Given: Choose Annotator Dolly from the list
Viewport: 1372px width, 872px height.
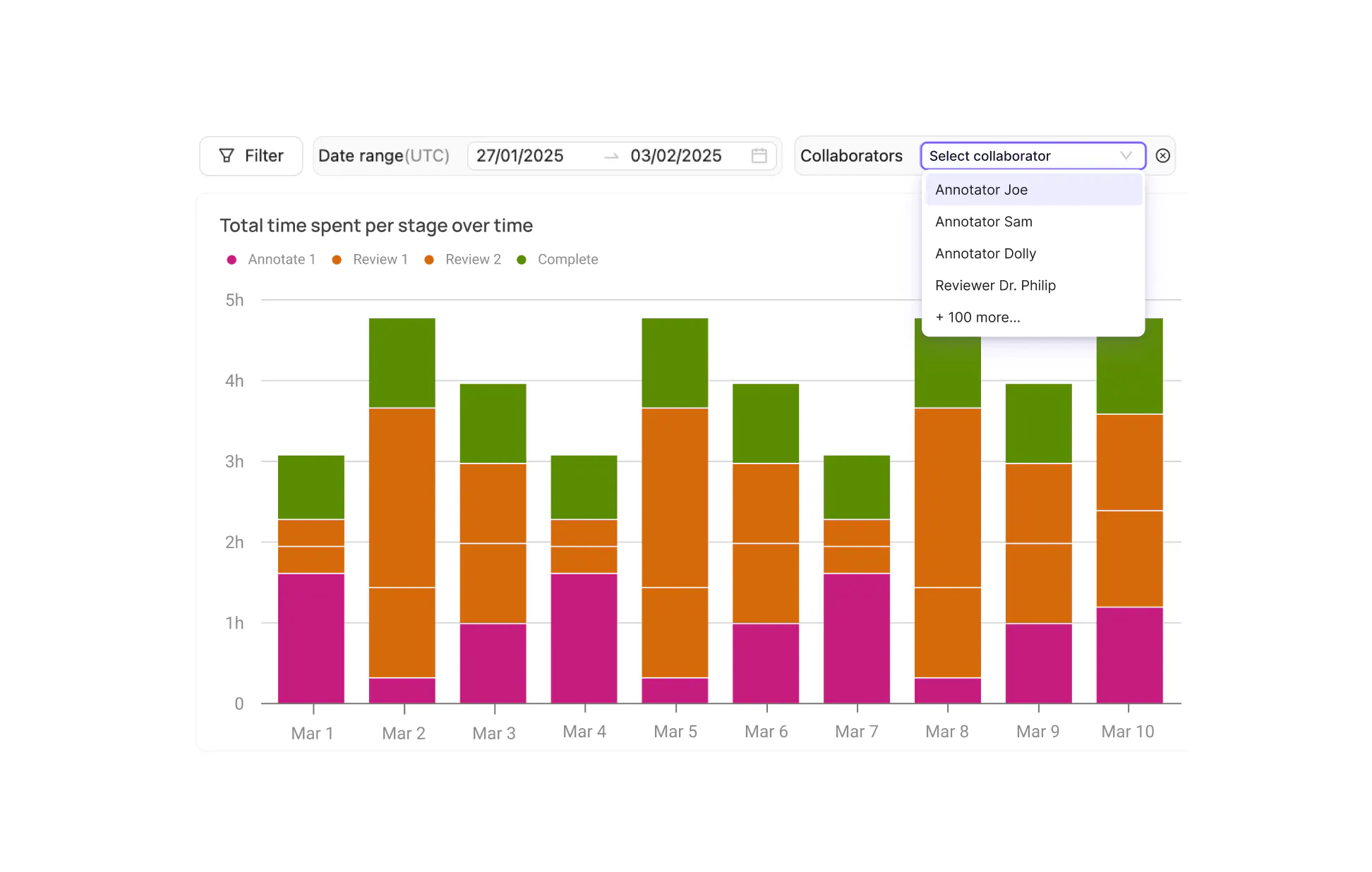Looking at the screenshot, I should [1033, 253].
